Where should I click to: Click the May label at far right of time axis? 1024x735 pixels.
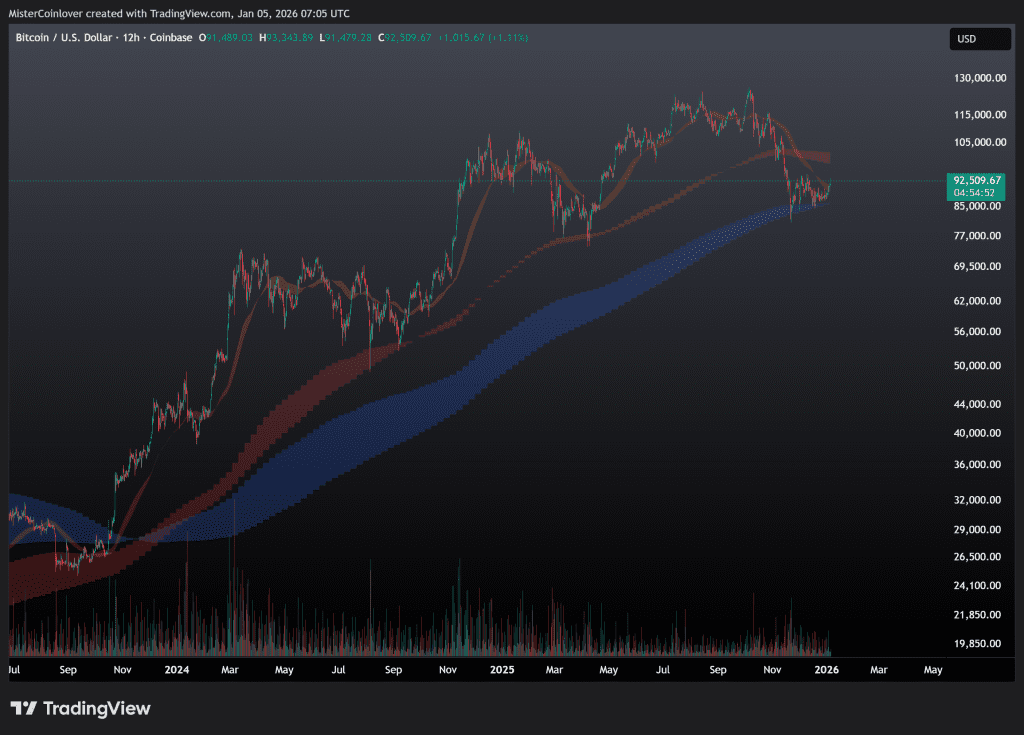(932, 668)
